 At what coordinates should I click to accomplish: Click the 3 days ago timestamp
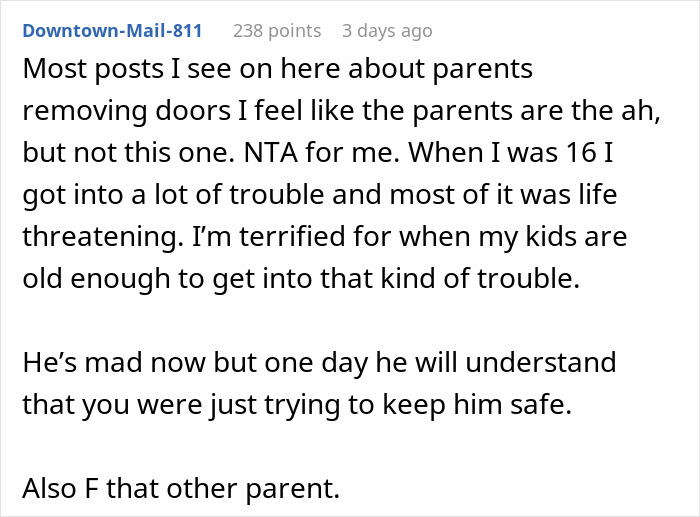(387, 31)
